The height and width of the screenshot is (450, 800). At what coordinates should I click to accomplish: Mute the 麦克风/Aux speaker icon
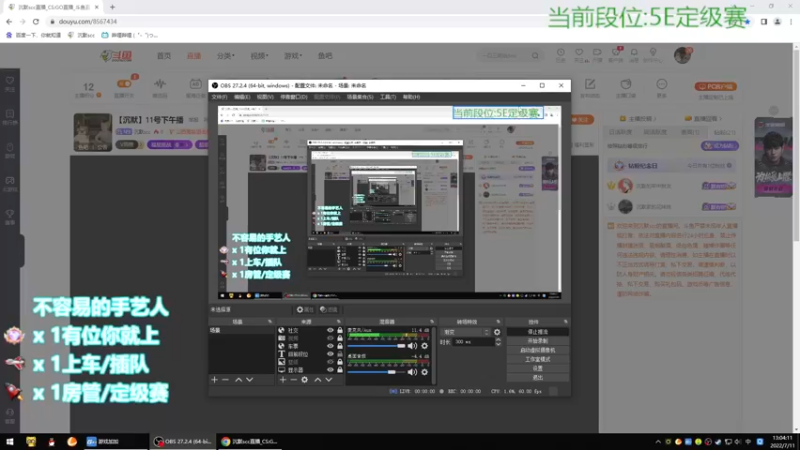click(412, 346)
